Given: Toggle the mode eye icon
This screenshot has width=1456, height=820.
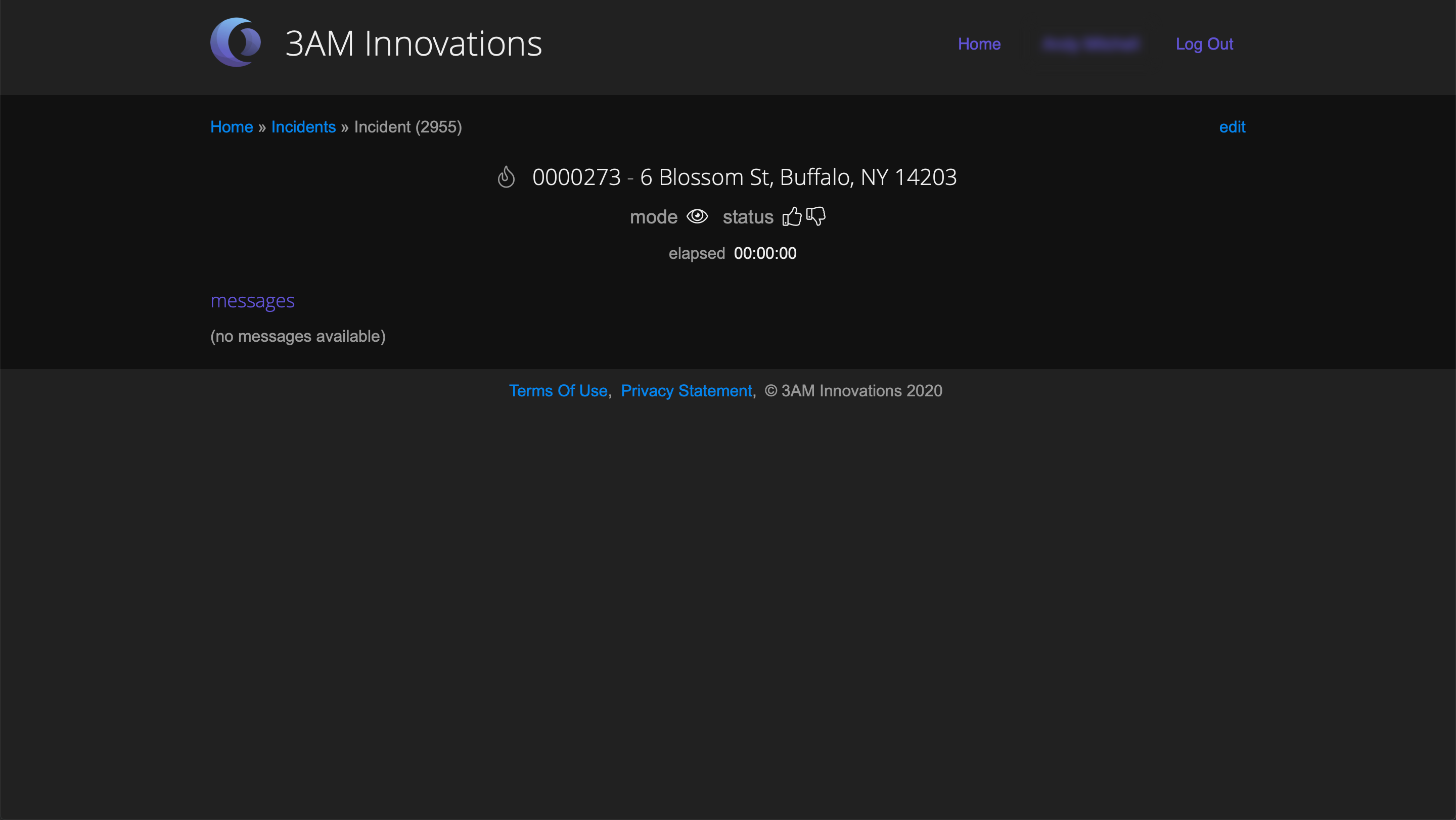Looking at the screenshot, I should [697, 216].
